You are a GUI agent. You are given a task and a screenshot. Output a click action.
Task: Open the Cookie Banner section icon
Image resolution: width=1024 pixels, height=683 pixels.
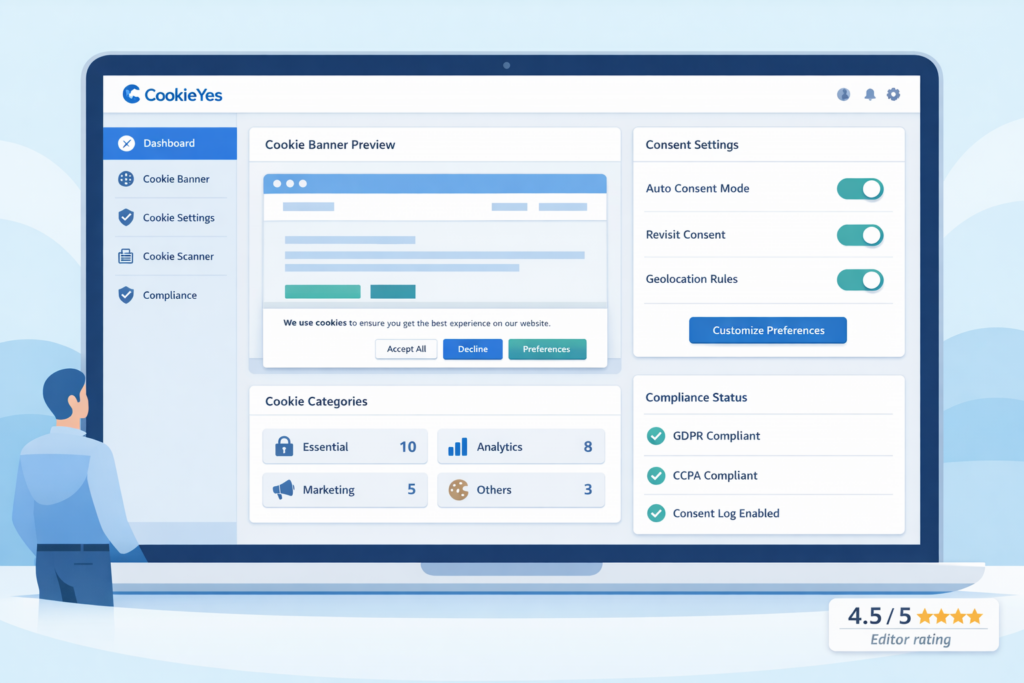[126, 179]
